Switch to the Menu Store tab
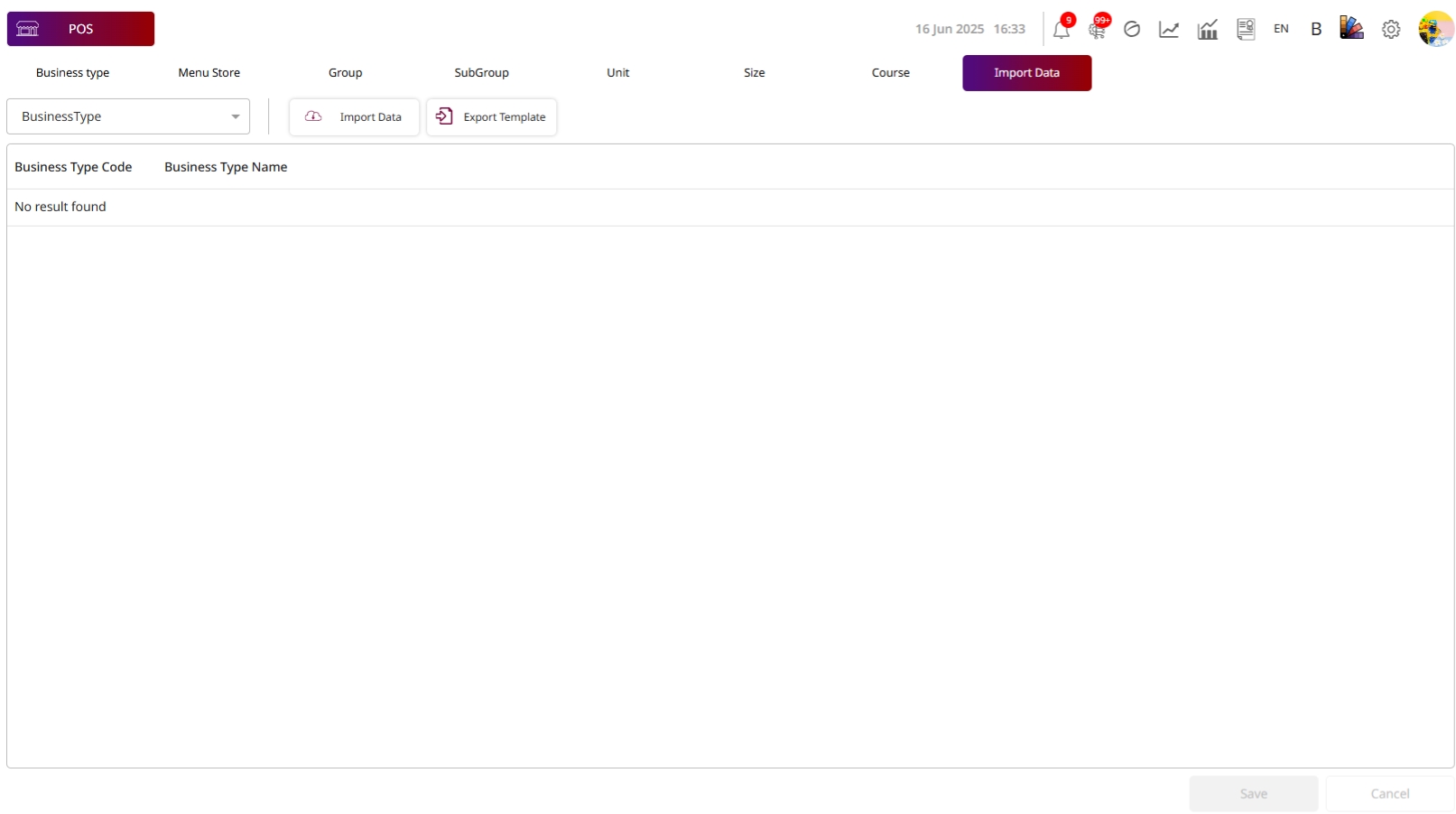Viewport: 1456px width, 814px height. [209, 73]
